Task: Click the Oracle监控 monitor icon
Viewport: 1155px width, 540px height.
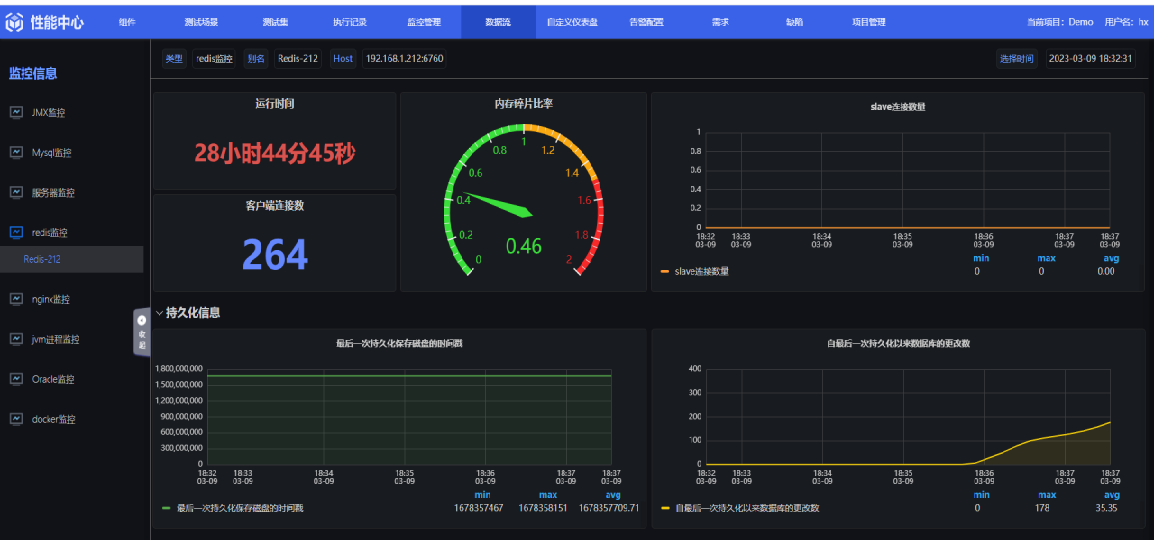Action: coord(16,379)
